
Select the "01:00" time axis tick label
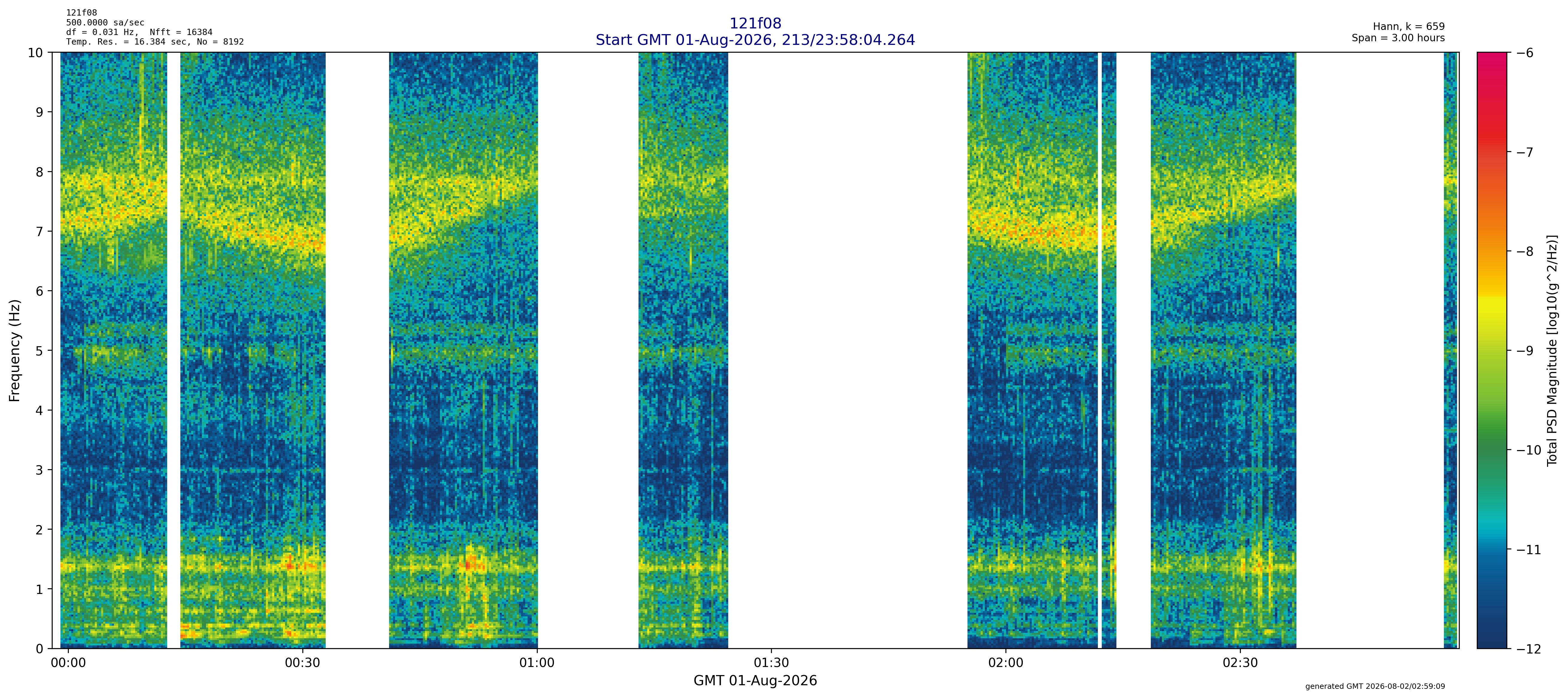coord(537,663)
